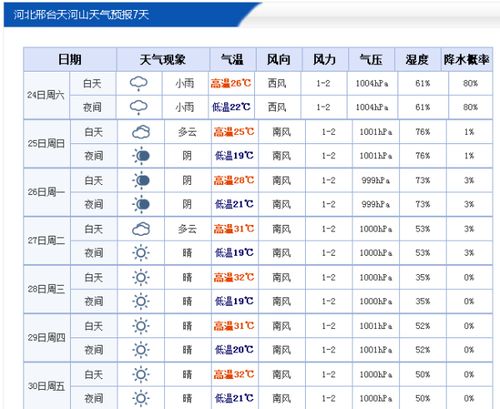Image resolution: width=500 pixels, height=409 pixels.
Task: Click 25日 夜间 低温19℃ value
Action: point(234,156)
